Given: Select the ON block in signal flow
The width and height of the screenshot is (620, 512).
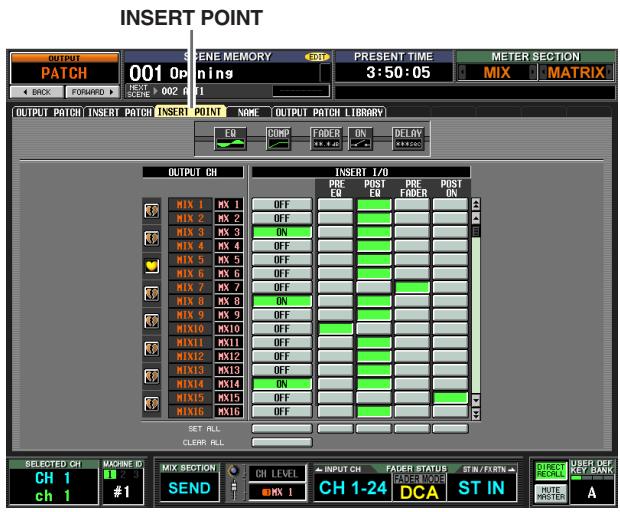Looking at the screenshot, I should click(x=360, y=138).
